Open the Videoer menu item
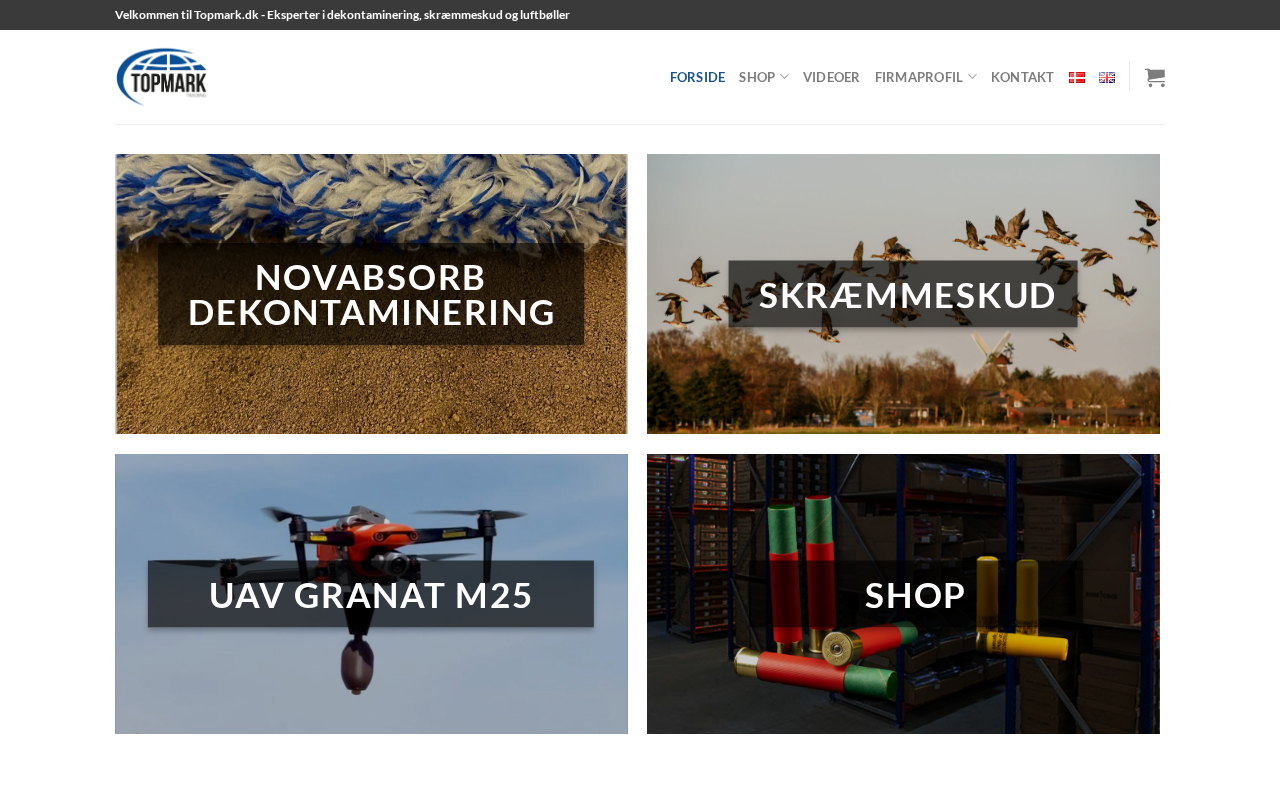 point(831,77)
